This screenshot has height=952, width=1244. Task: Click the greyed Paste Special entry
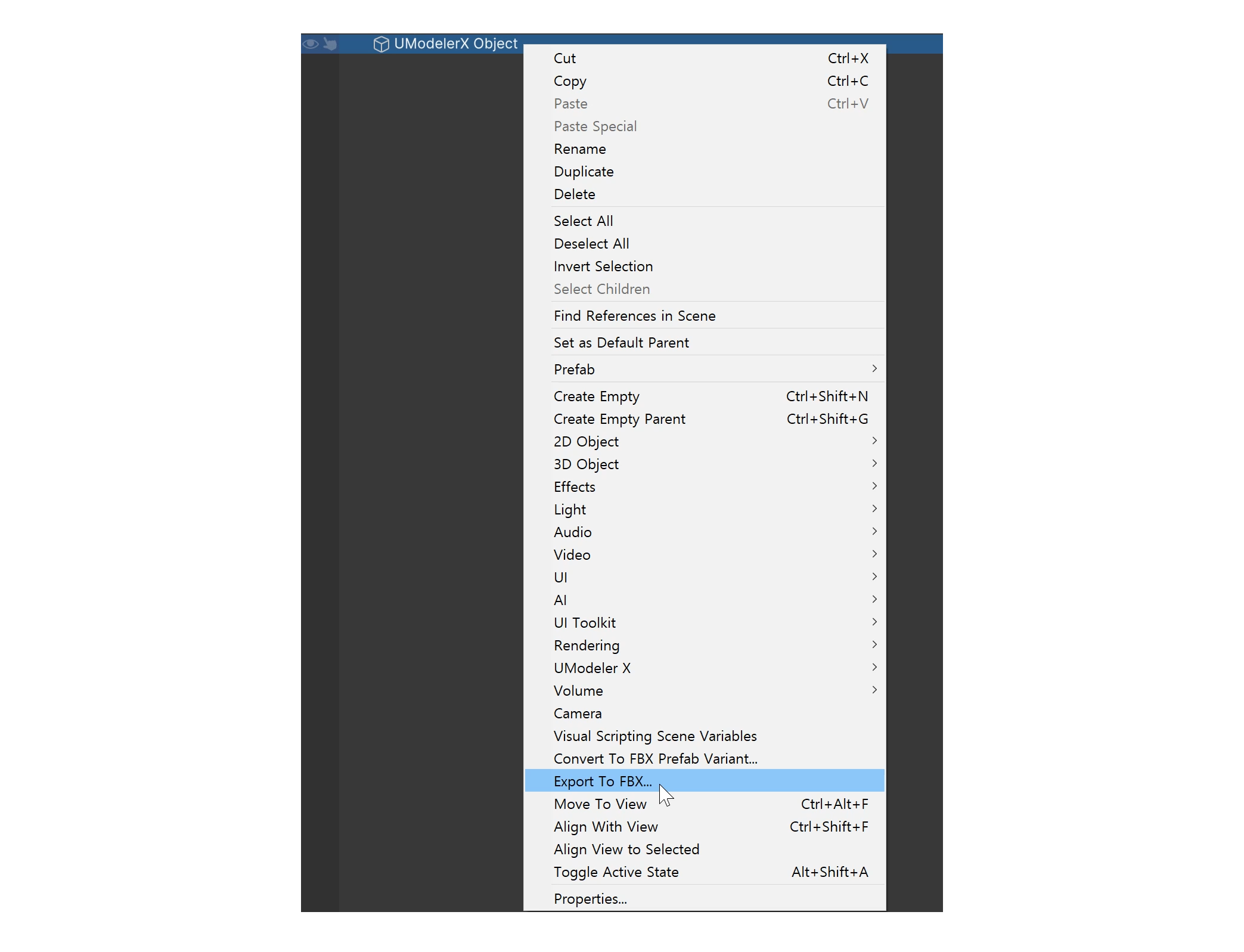705,126
